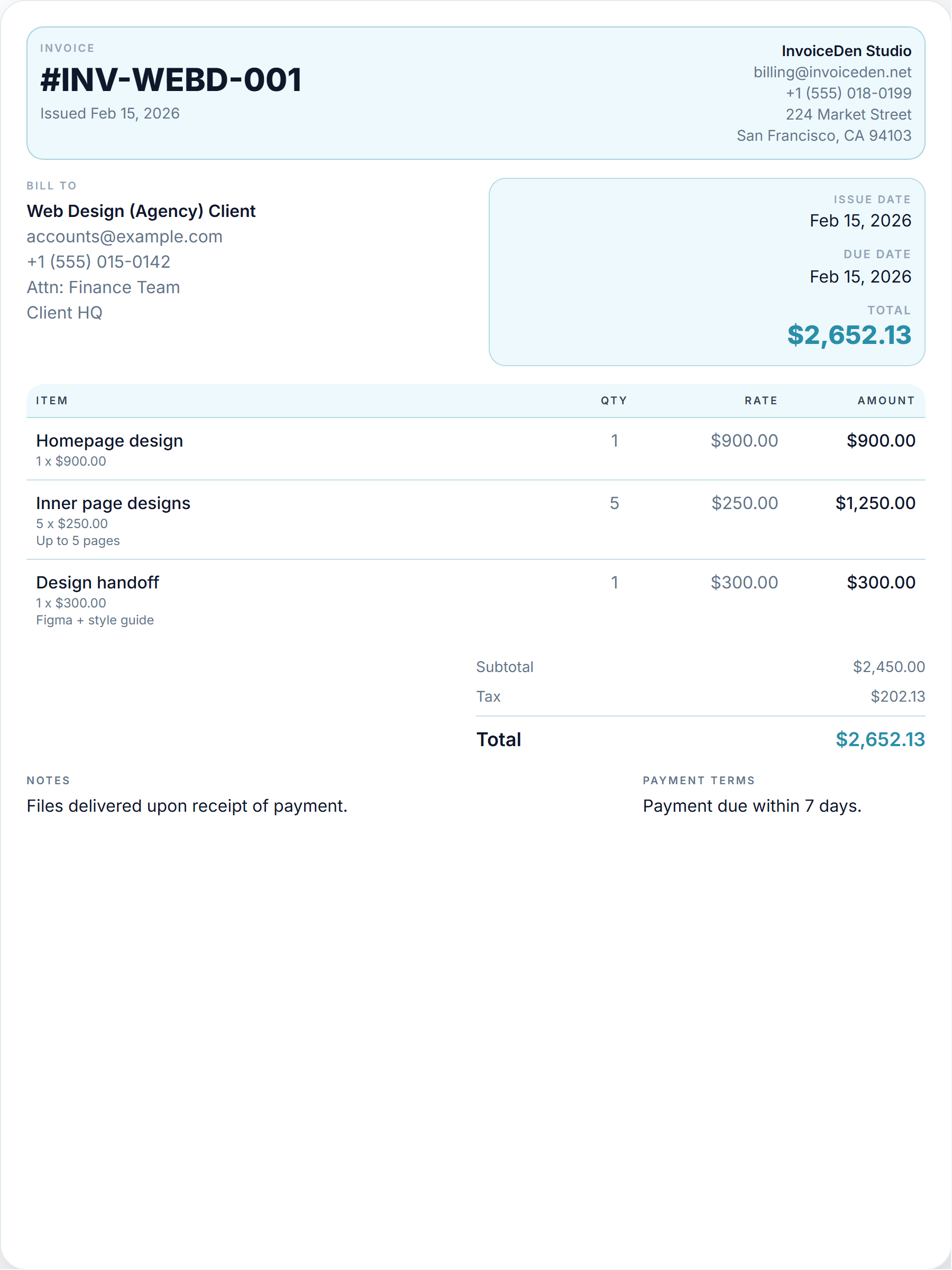Click the RATE column header
This screenshot has height=1270, width=952.
(x=761, y=401)
